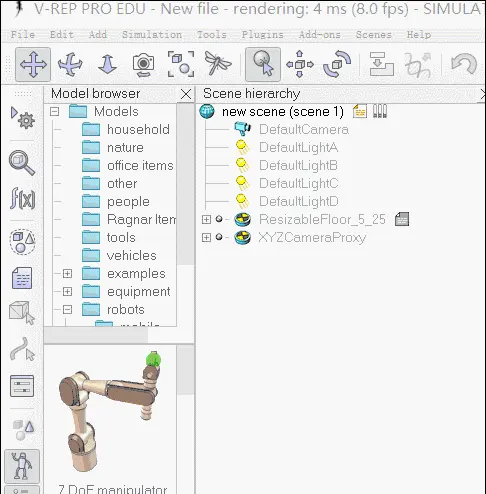Viewport: 486px width, 494px height.
Task: Open the ResizableFloor_5_25 script icon
Action: coord(402,219)
